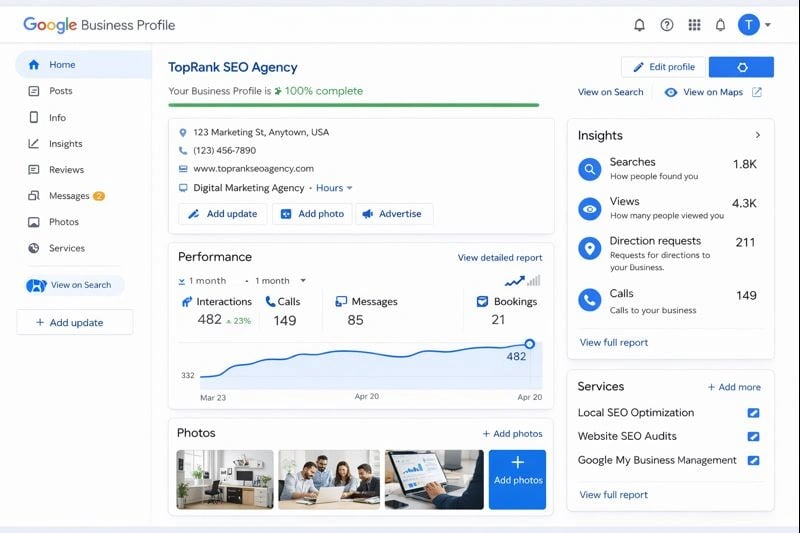The image size is (800, 533).
Task: Click the bell icon beside the avatar
Action: pyautogui.click(x=720, y=24)
